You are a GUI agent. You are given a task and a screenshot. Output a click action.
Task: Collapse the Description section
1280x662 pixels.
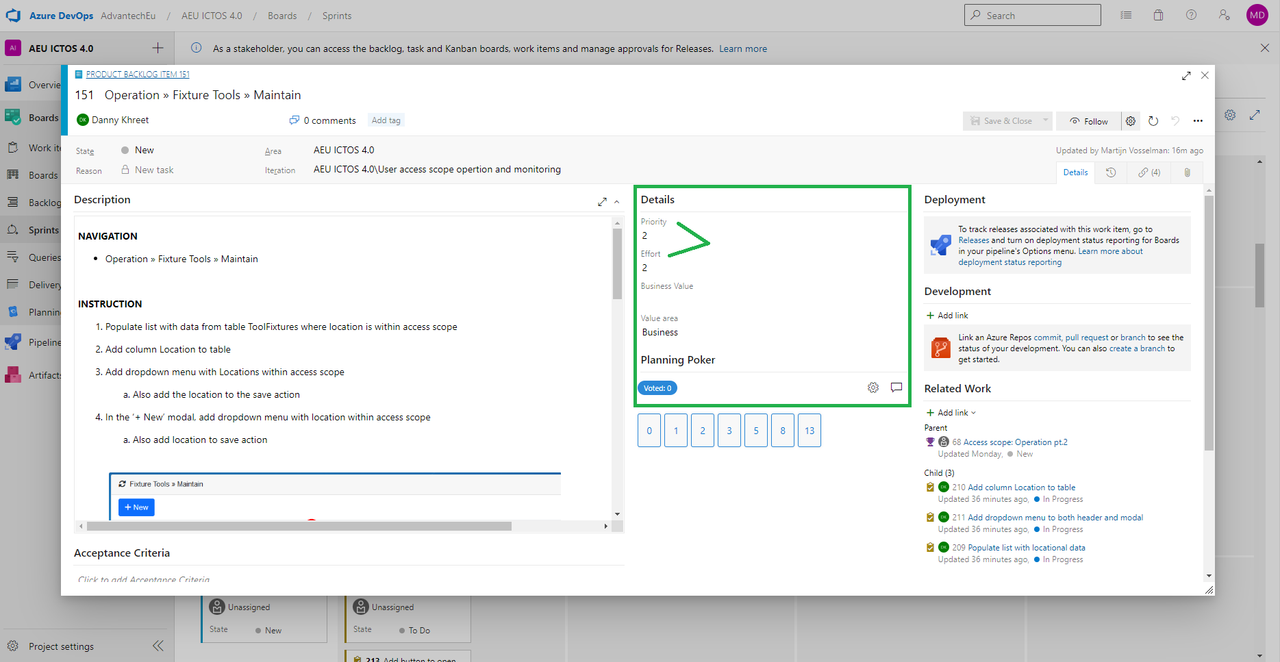616,201
